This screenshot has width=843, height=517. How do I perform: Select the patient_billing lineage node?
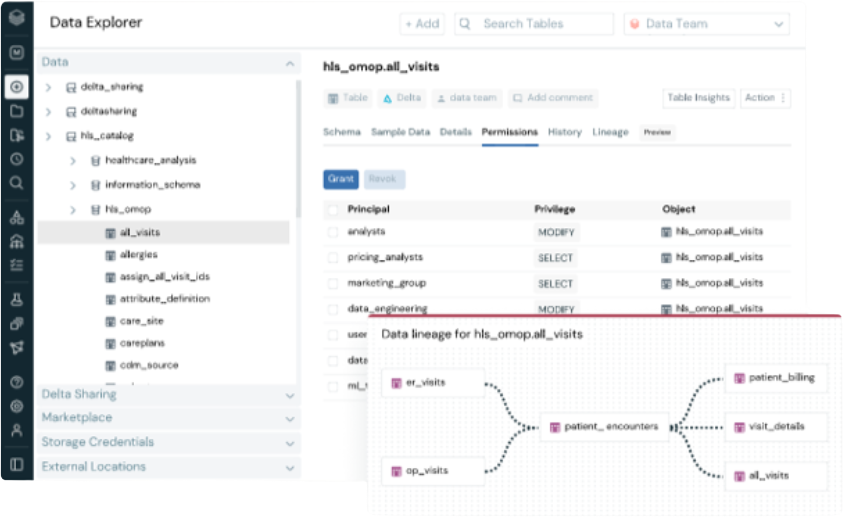(x=776, y=378)
